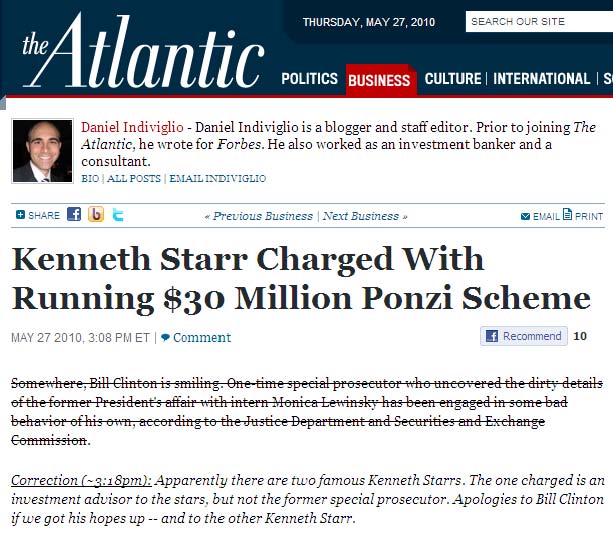The width and height of the screenshot is (613, 534).
Task: Go to Previous Business article
Action: pyautogui.click(x=259, y=216)
